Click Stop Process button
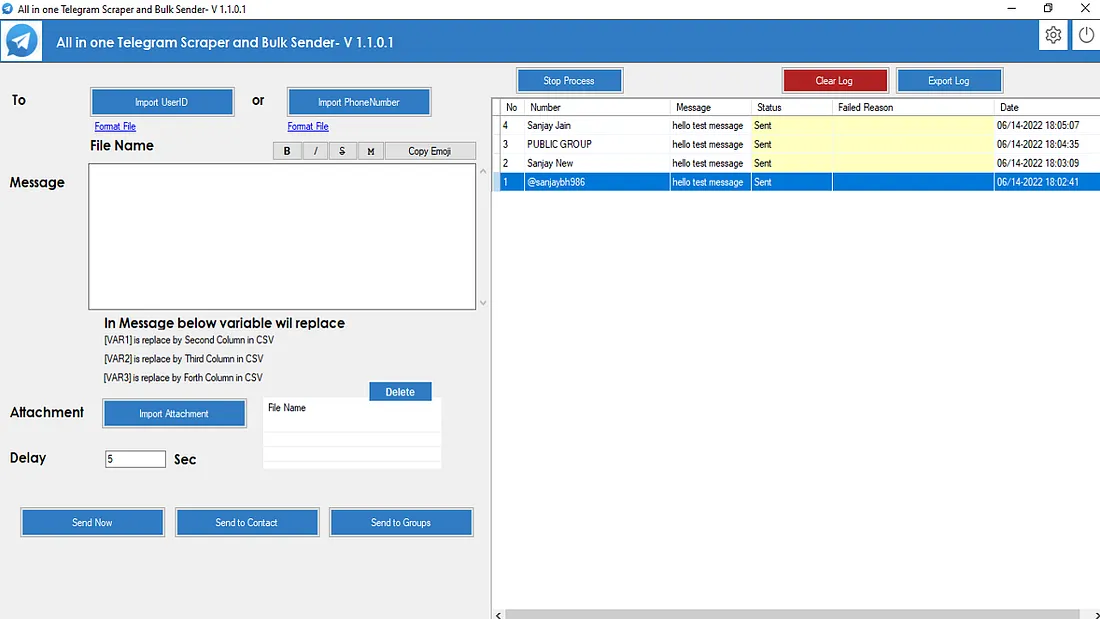This screenshot has width=1100, height=619. [x=569, y=81]
